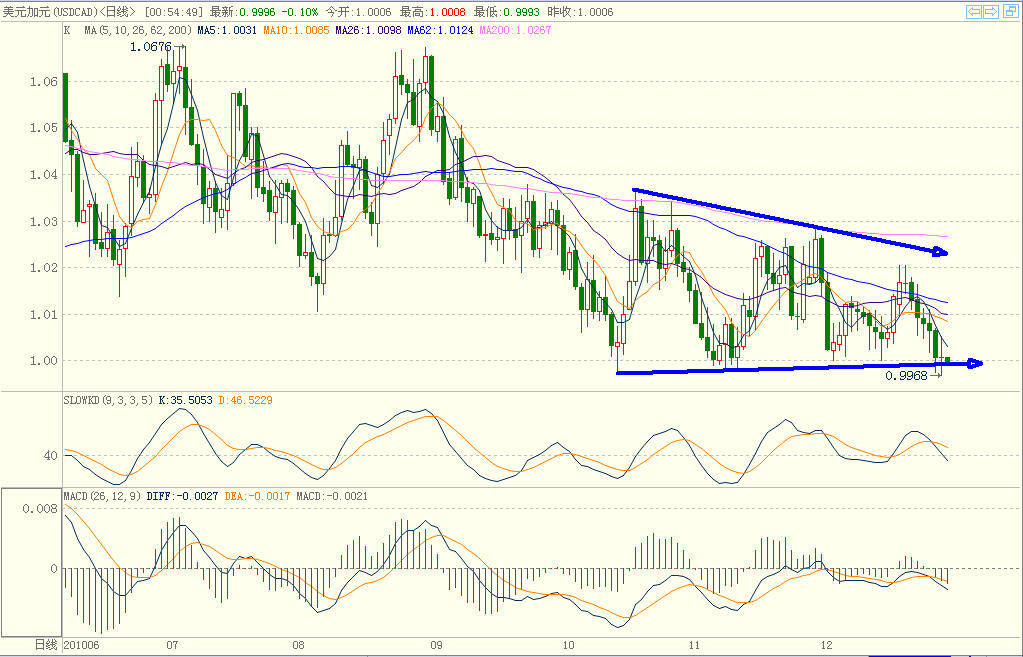Image resolution: width=1023 pixels, height=657 pixels.
Task: Click the open price 今开:1.0006
Action: 358,12
